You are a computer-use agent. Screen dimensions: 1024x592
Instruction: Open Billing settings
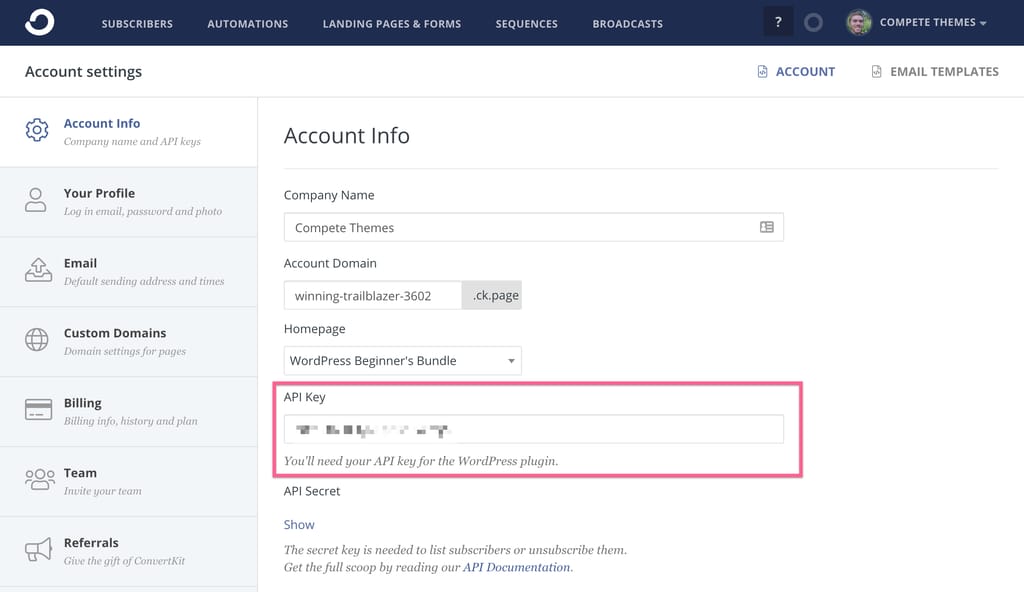129,412
